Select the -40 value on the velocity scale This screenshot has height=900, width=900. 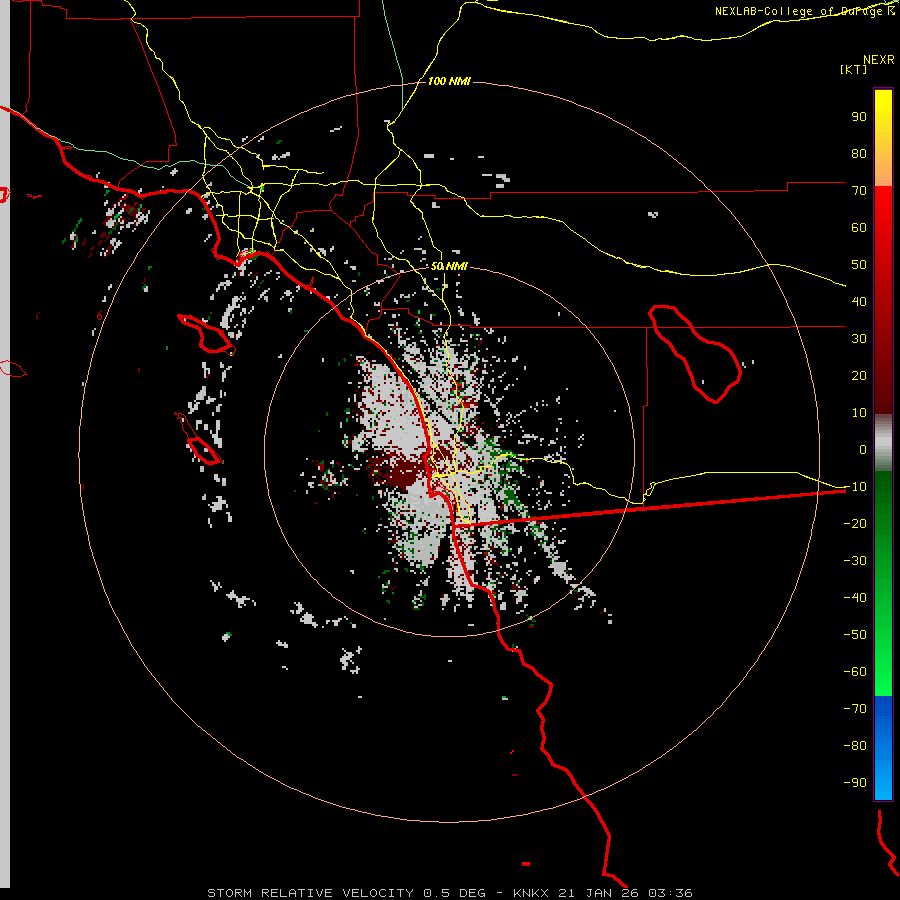click(855, 598)
